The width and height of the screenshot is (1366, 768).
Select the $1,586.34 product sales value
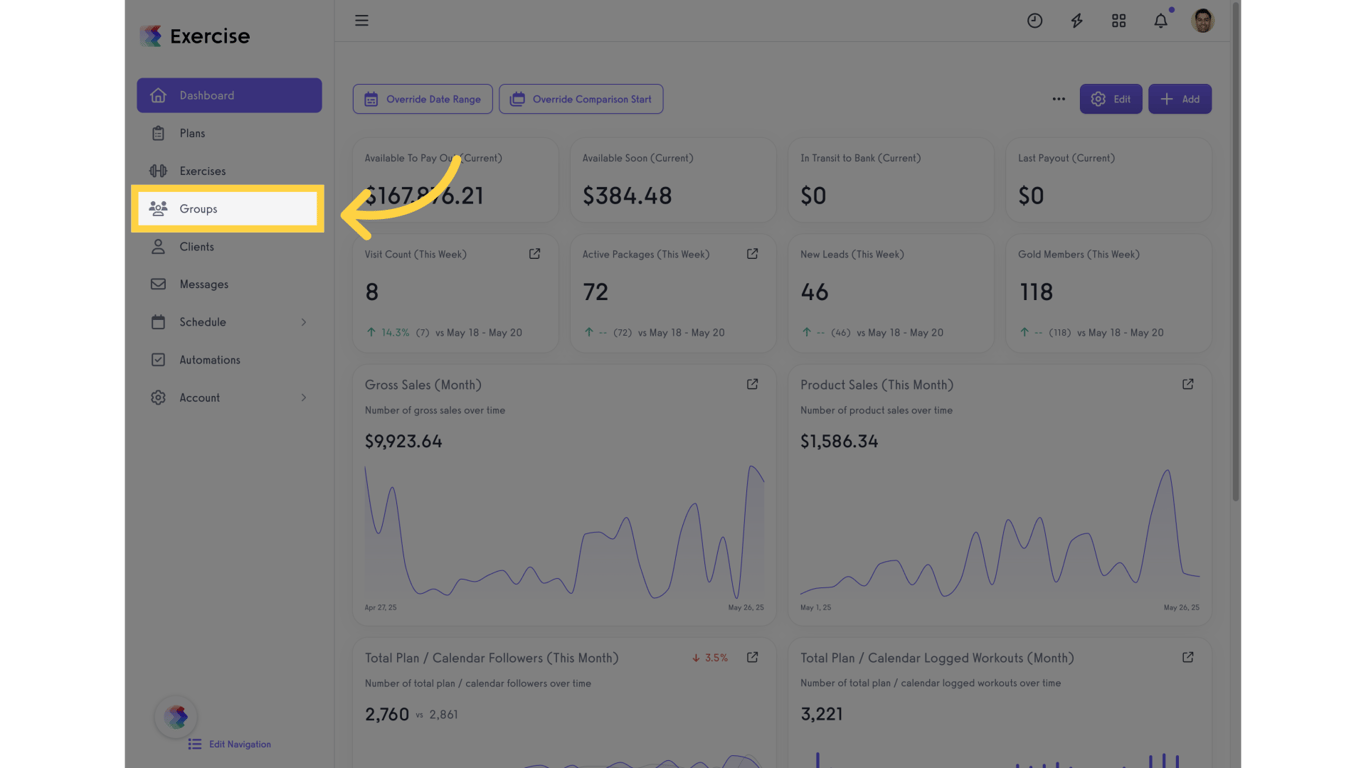839,441
